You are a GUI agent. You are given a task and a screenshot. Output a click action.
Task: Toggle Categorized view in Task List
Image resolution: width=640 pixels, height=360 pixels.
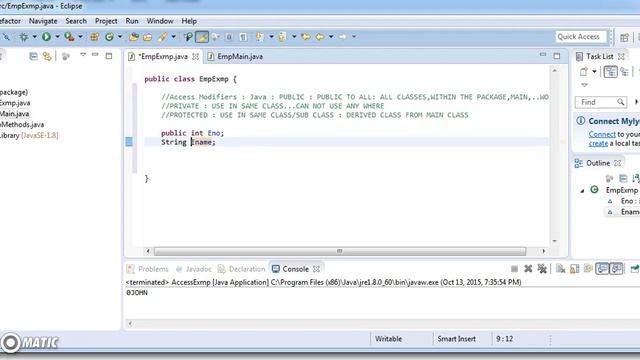pos(611,72)
